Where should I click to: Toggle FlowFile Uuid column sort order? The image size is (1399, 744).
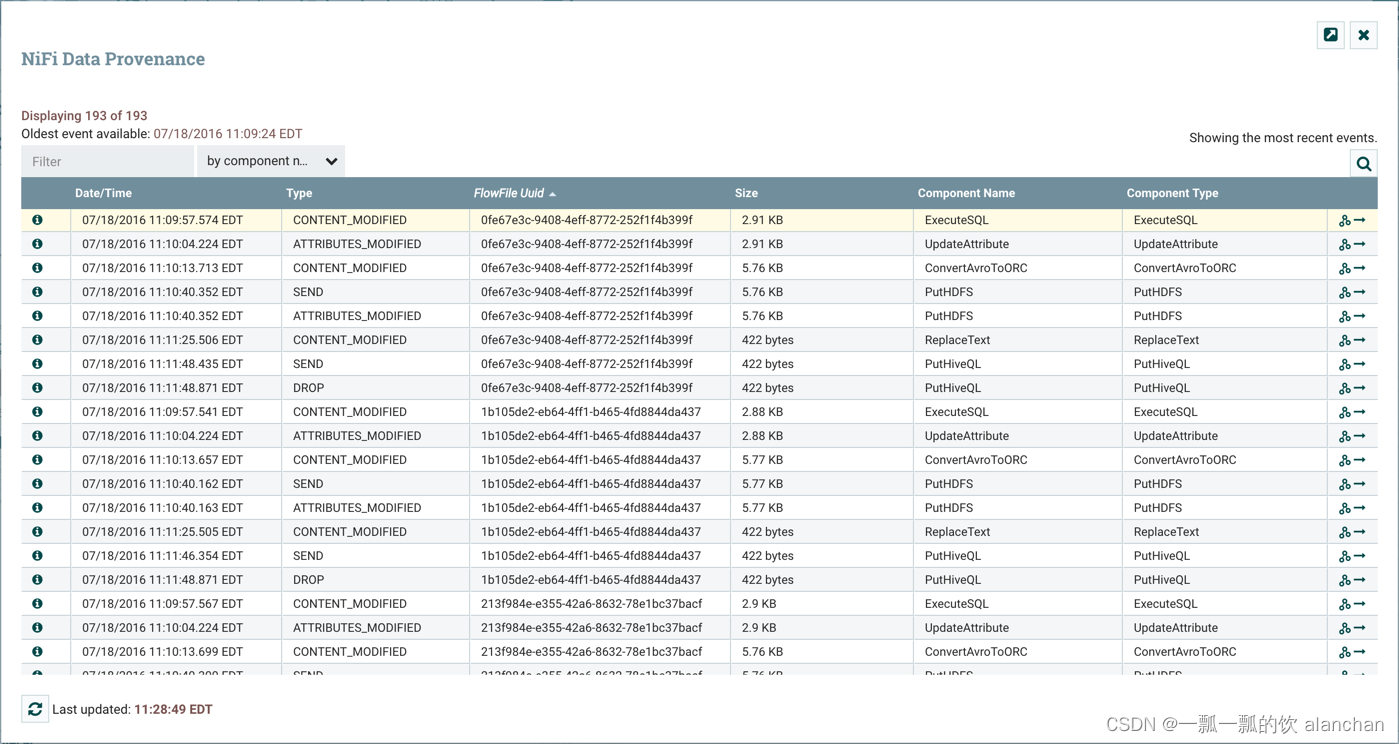pyautogui.click(x=514, y=193)
